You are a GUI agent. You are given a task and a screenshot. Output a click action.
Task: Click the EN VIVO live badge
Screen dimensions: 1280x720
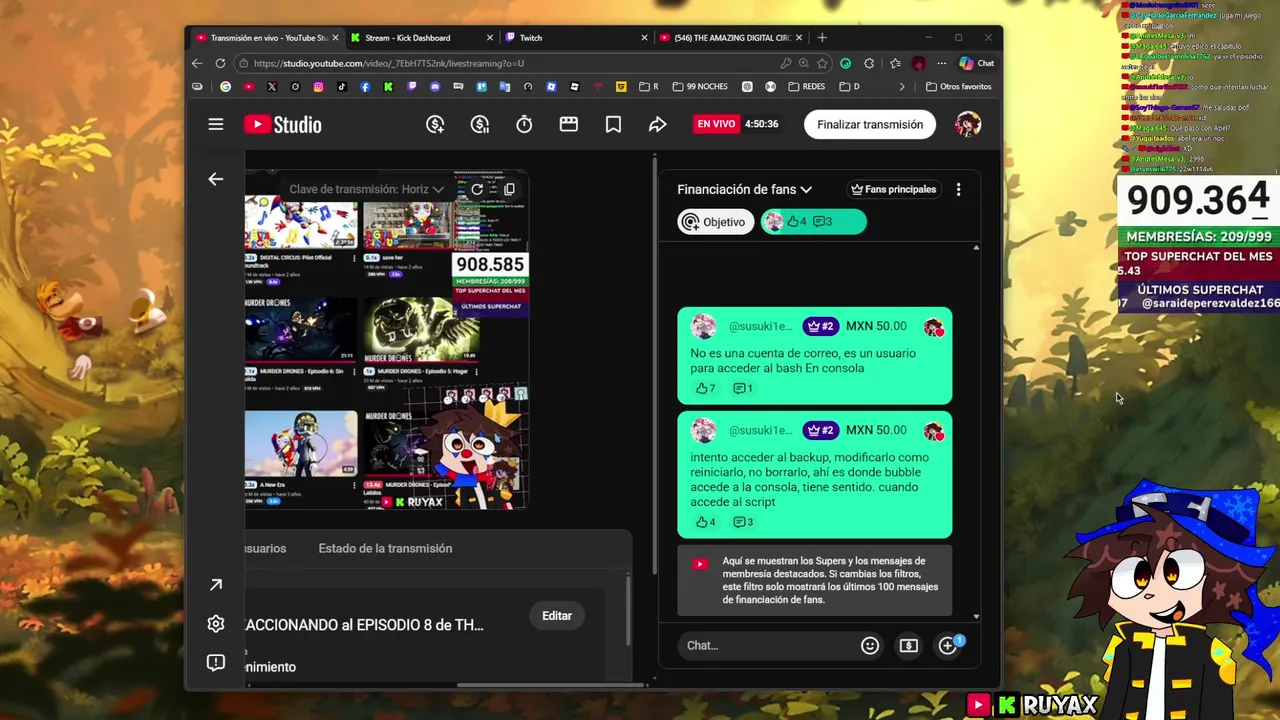point(716,124)
